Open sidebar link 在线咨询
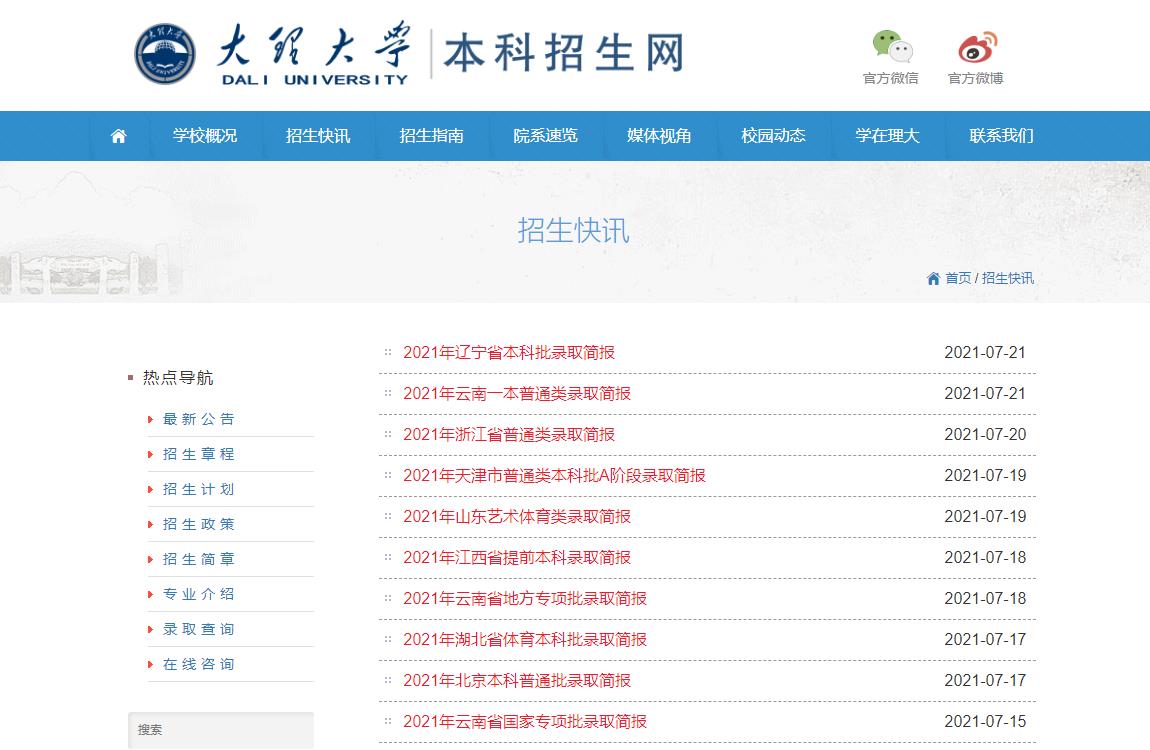This screenshot has height=750, width=1150. tap(199, 664)
